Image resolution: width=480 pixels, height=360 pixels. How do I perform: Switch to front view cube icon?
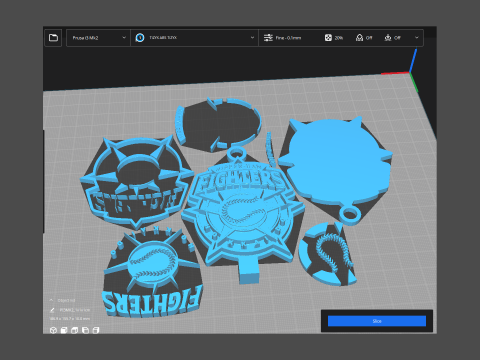coord(64,330)
